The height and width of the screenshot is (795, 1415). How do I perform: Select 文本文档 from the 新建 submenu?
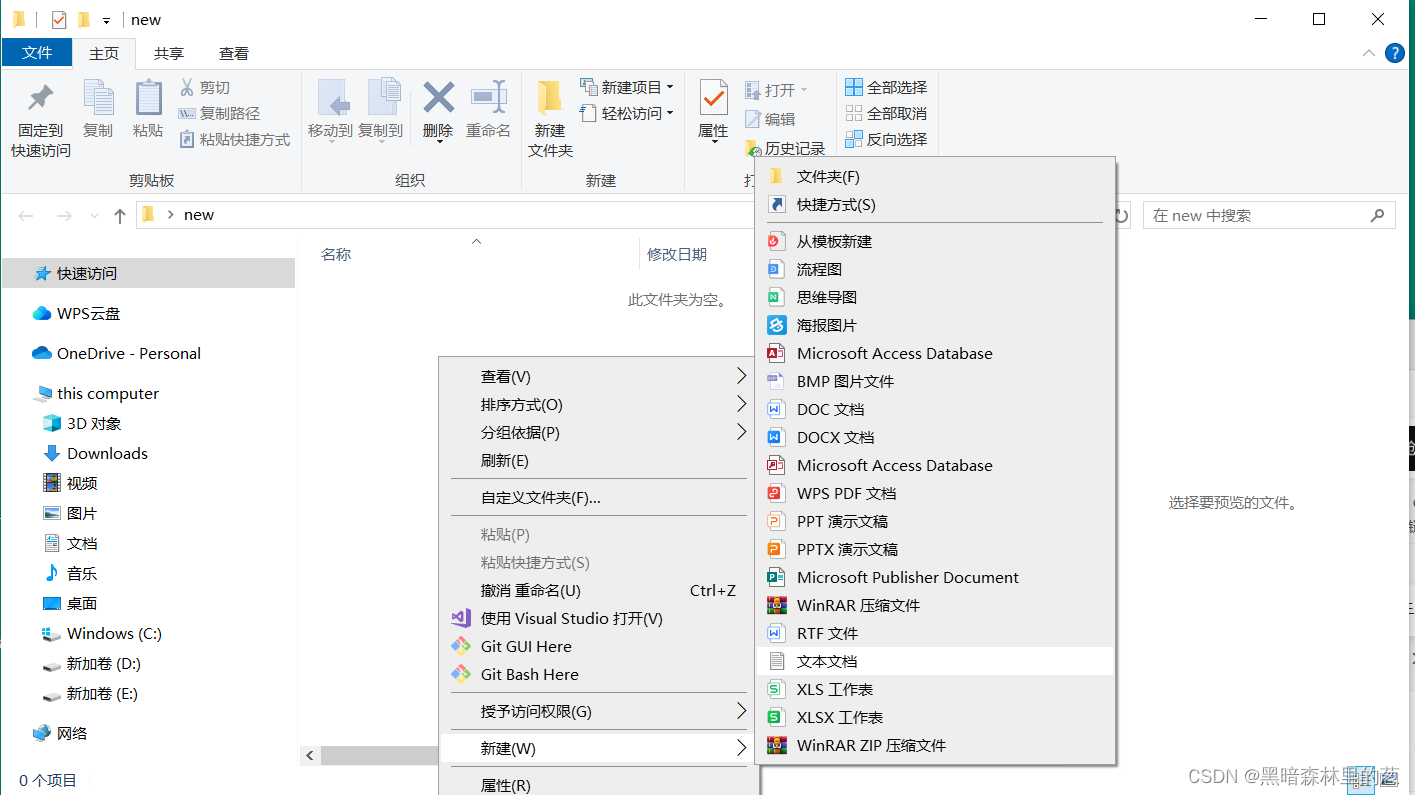pos(827,661)
